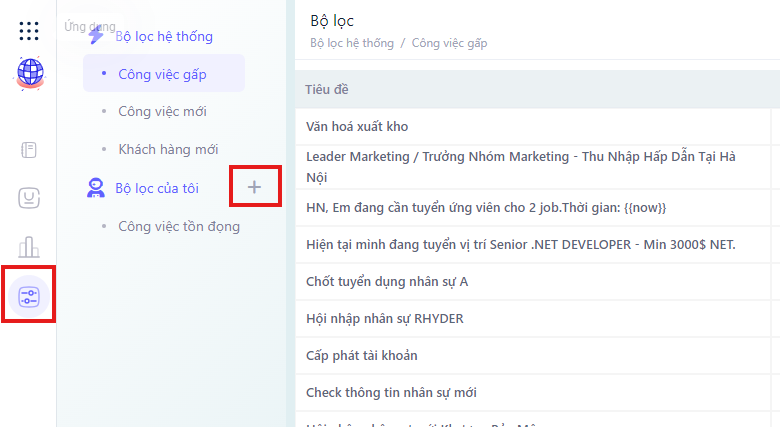
Task: Select 'Bộ lọc hệ thống' section heading
Action: click(x=164, y=37)
